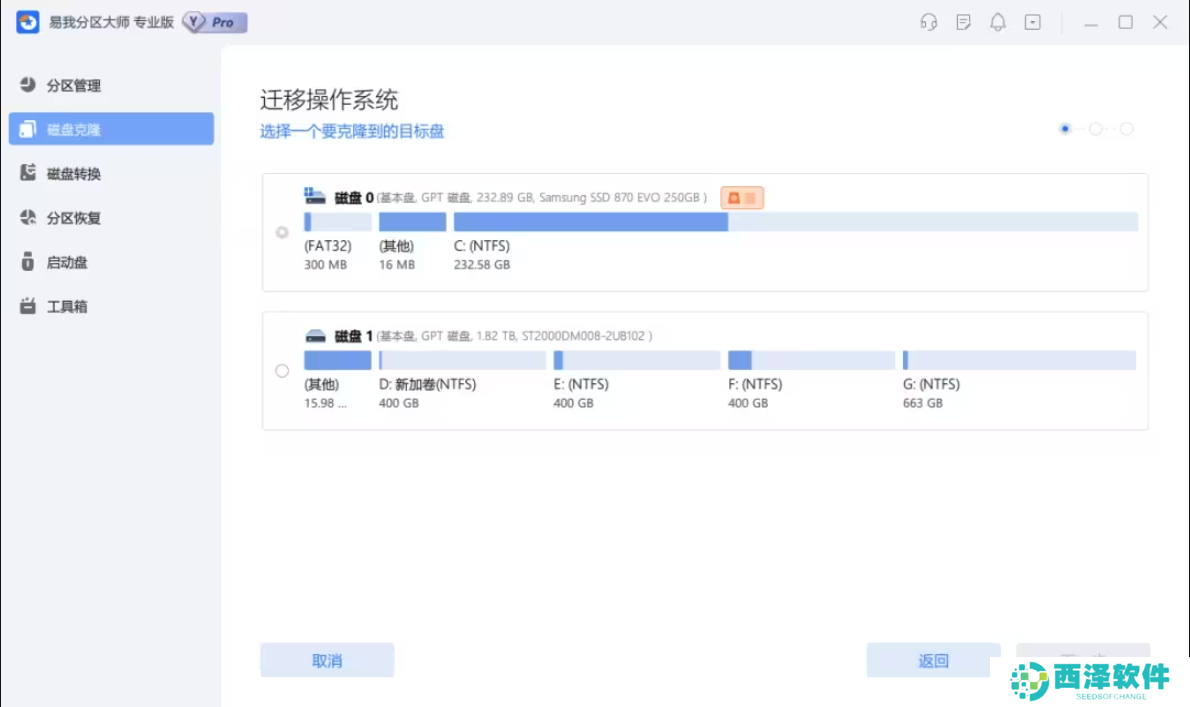Click the D: 新加卷(NTFS) label
The image size is (1190, 707).
(427, 384)
